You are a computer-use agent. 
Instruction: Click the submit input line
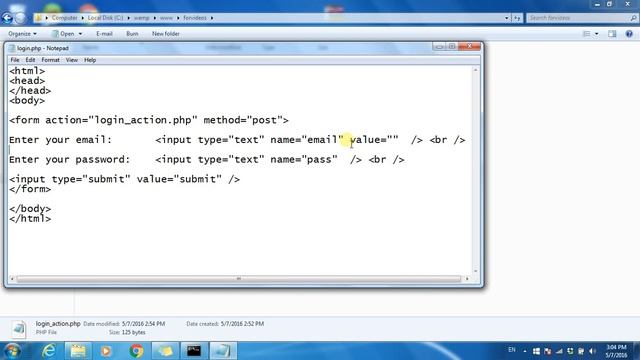point(124,179)
